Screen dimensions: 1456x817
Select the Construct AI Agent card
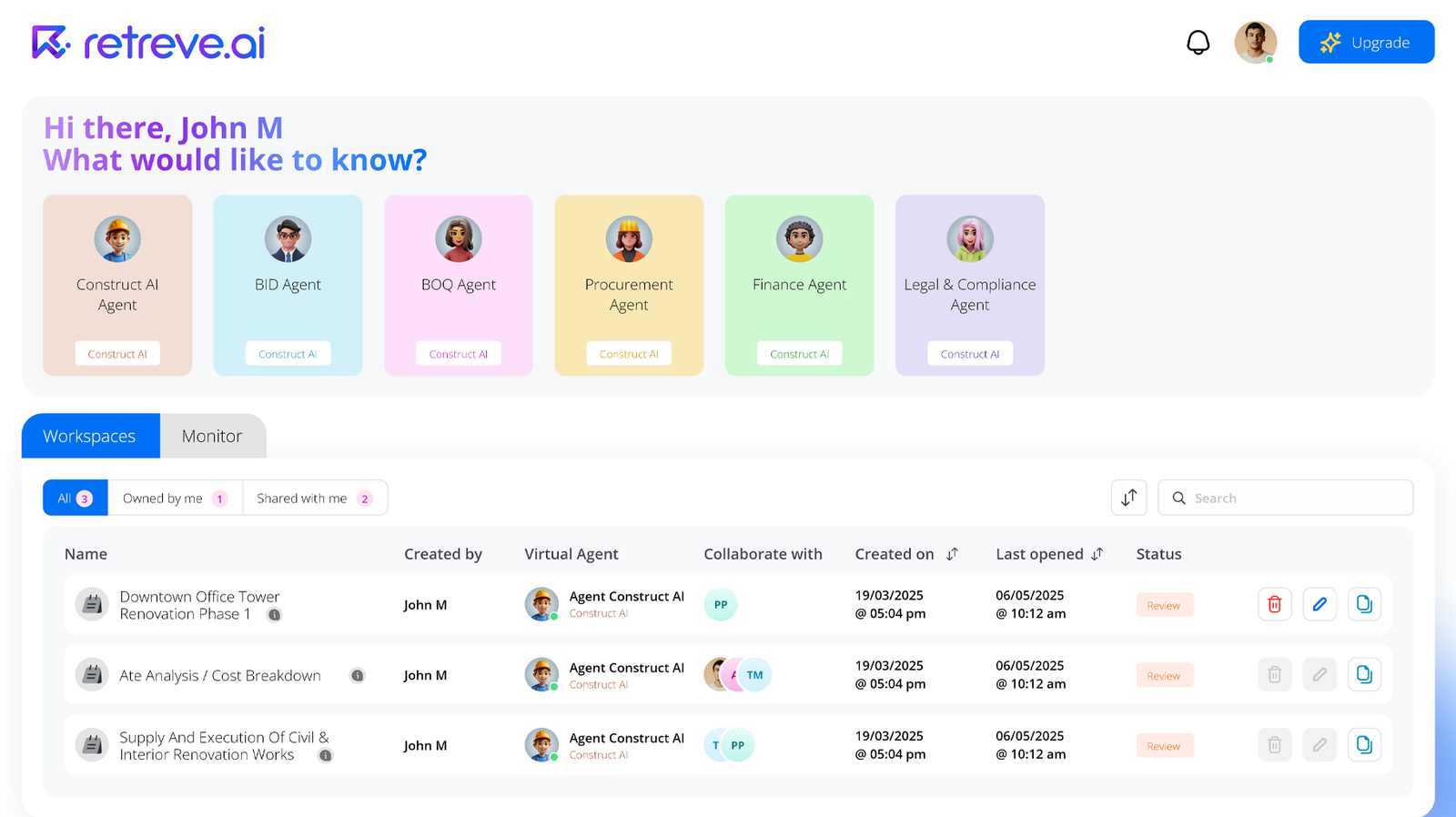coord(117,285)
